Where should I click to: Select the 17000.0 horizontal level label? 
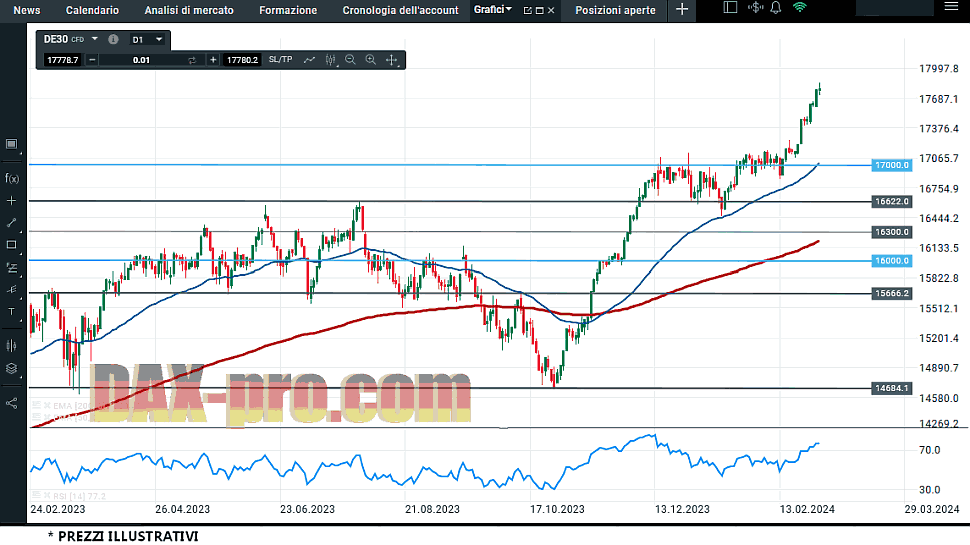pyautogui.click(x=891, y=165)
